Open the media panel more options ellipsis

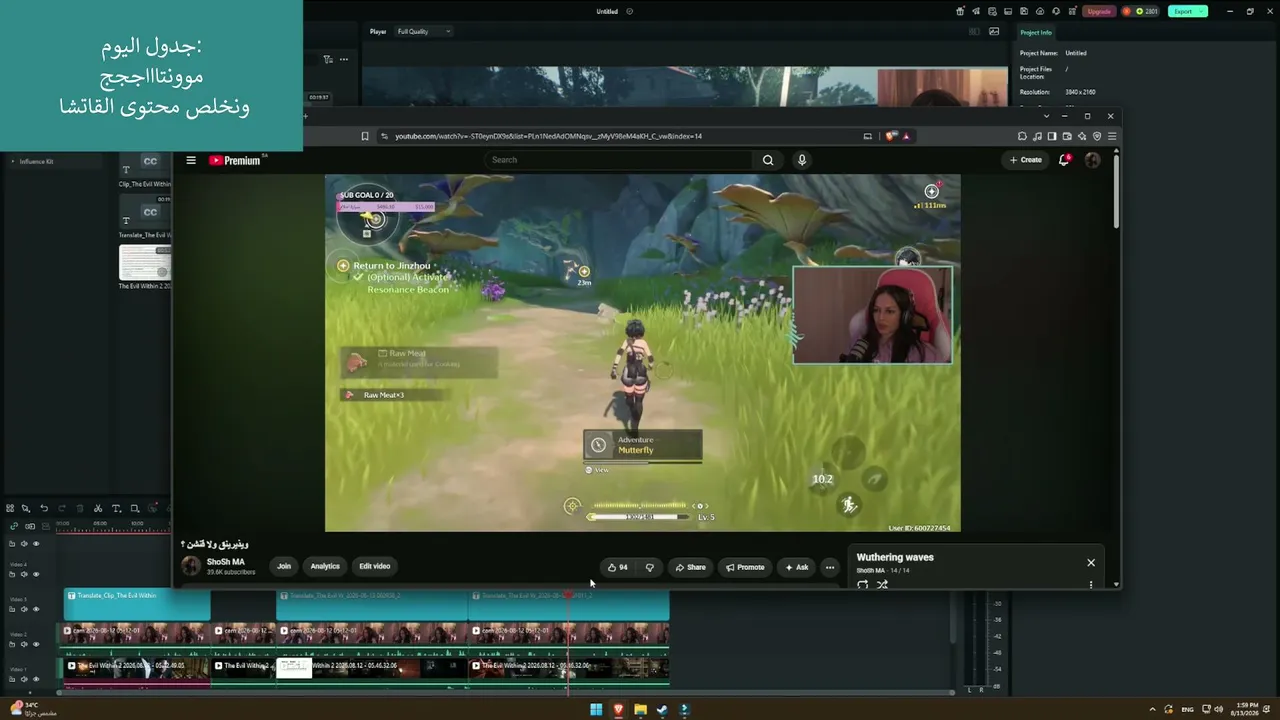[344, 59]
